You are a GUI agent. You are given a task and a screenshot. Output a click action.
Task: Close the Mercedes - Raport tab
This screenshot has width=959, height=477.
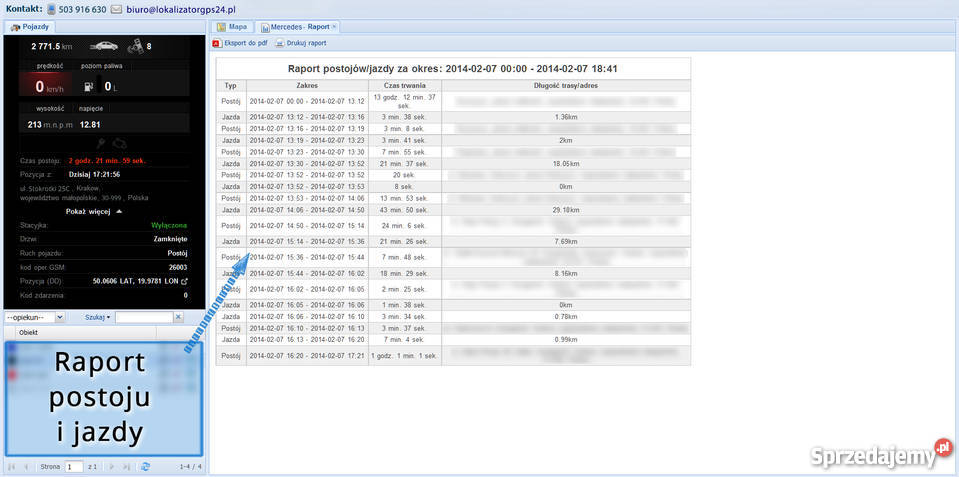[334, 27]
